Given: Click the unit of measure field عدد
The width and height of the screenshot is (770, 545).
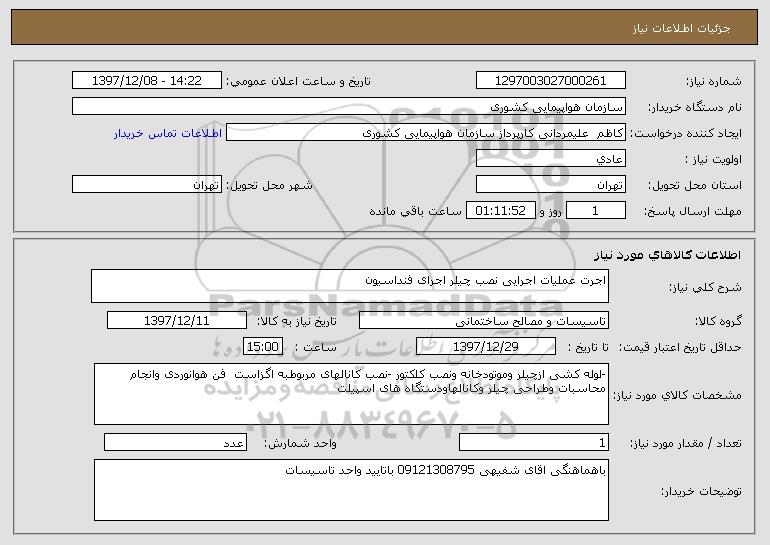Looking at the screenshot, I should [x=175, y=442].
